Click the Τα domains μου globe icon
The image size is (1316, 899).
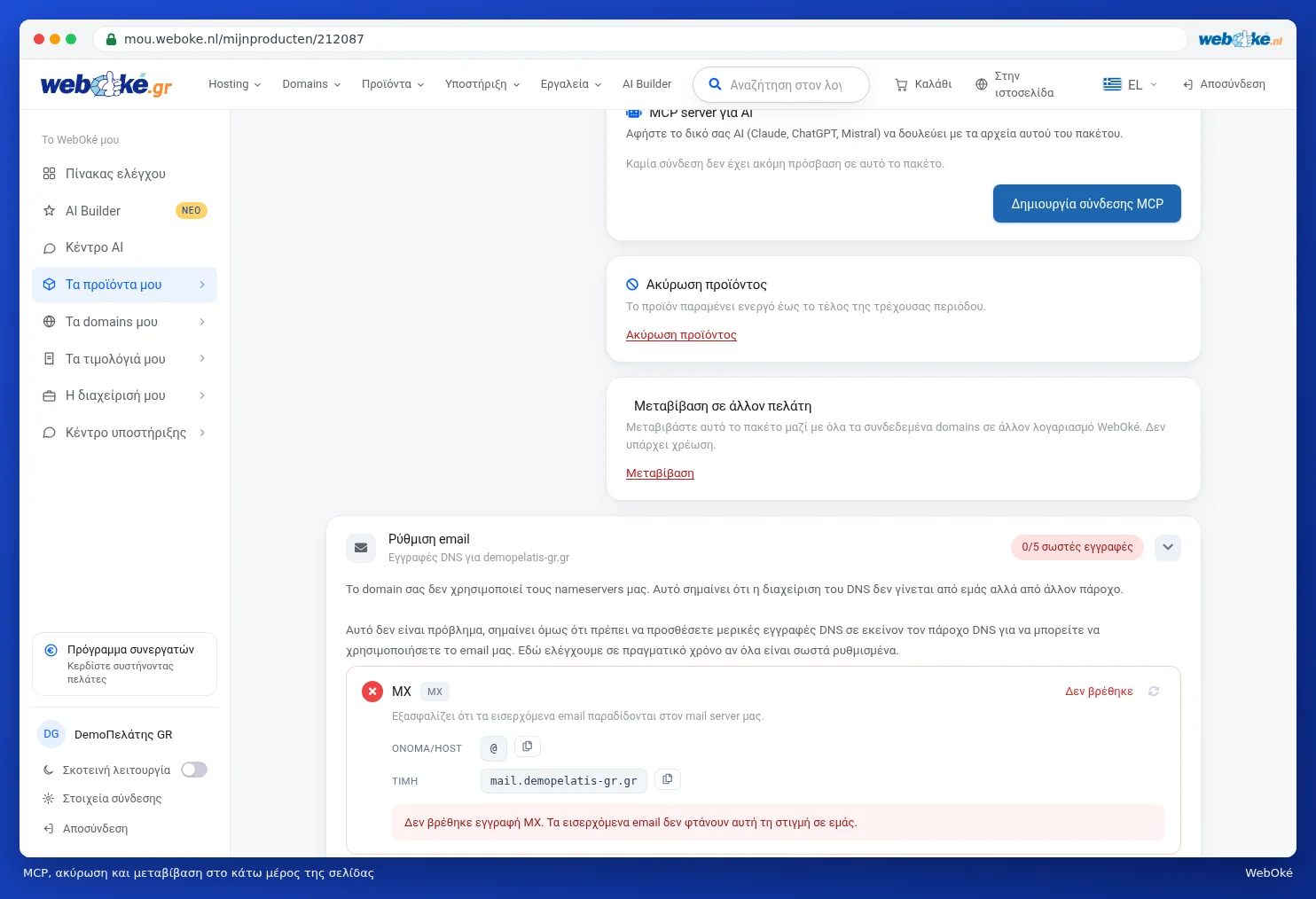[50, 322]
